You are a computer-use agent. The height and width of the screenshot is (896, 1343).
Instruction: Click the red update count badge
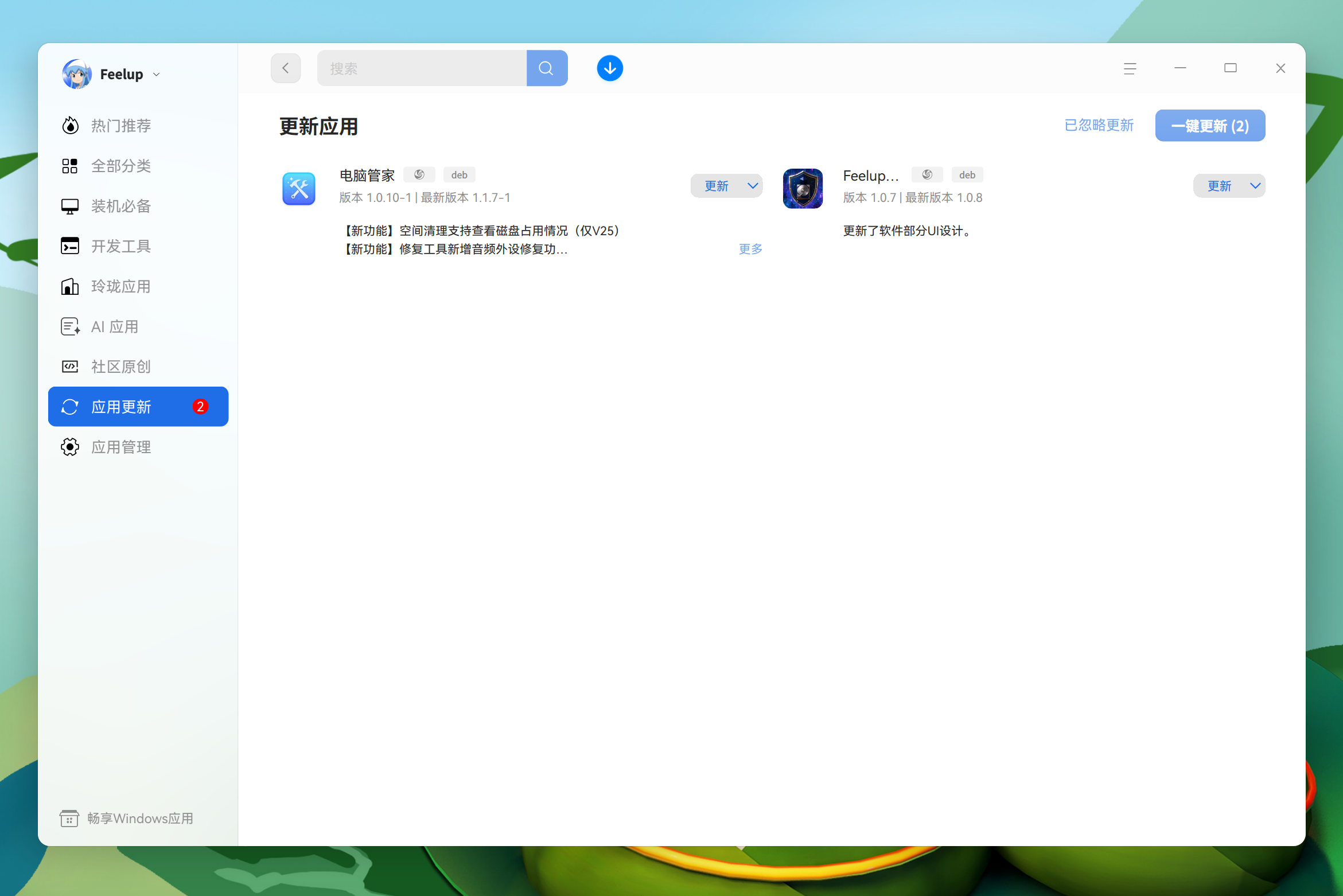(x=200, y=407)
